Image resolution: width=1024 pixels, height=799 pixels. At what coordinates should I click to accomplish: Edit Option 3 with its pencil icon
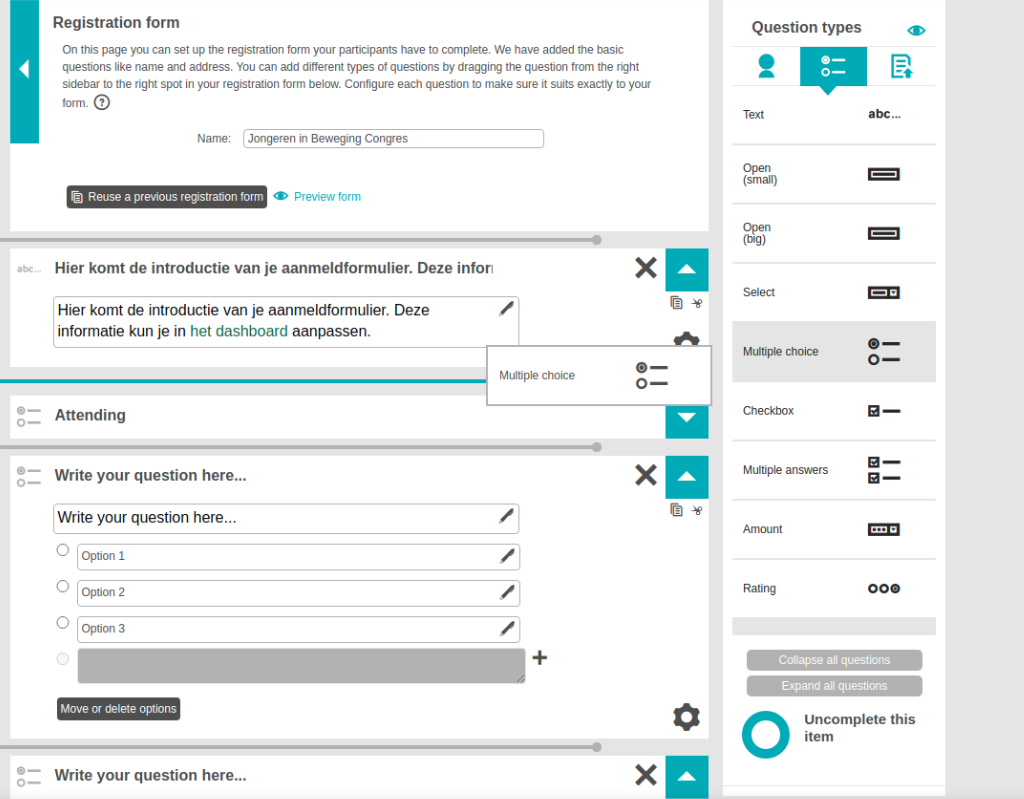pyautogui.click(x=507, y=628)
